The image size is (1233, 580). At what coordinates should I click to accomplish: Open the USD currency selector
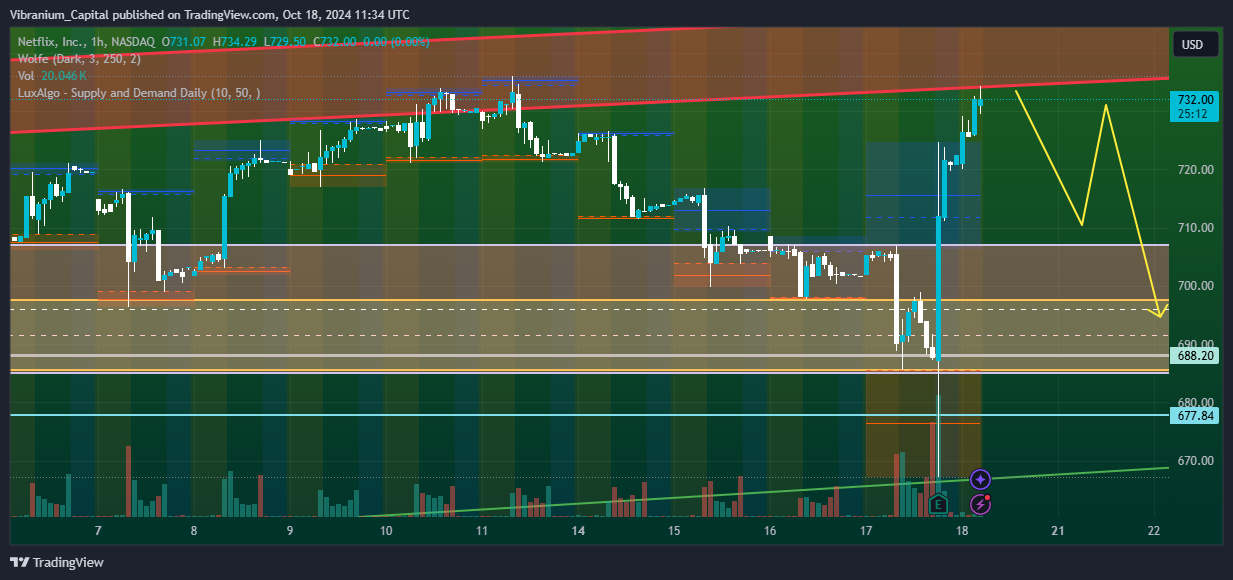pyautogui.click(x=1193, y=44)
